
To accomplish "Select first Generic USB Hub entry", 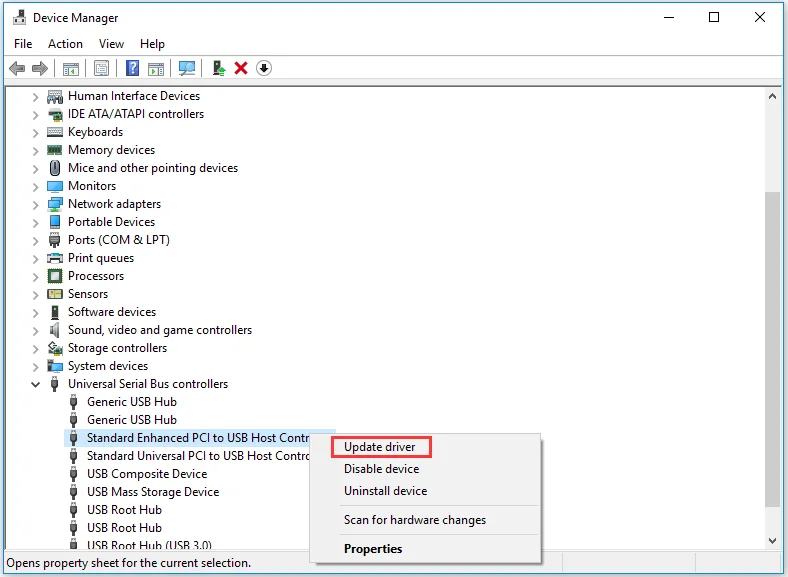I will coord(132,402).
